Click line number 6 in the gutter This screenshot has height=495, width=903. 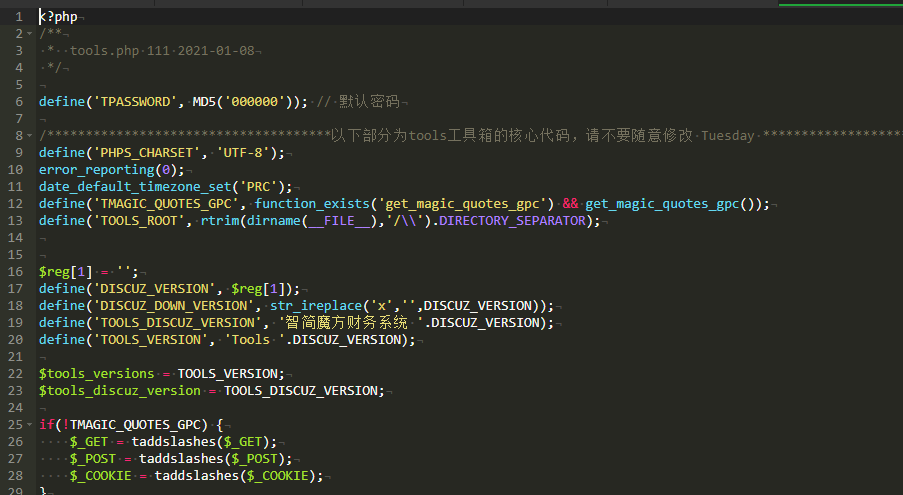(x=19, y=102)
